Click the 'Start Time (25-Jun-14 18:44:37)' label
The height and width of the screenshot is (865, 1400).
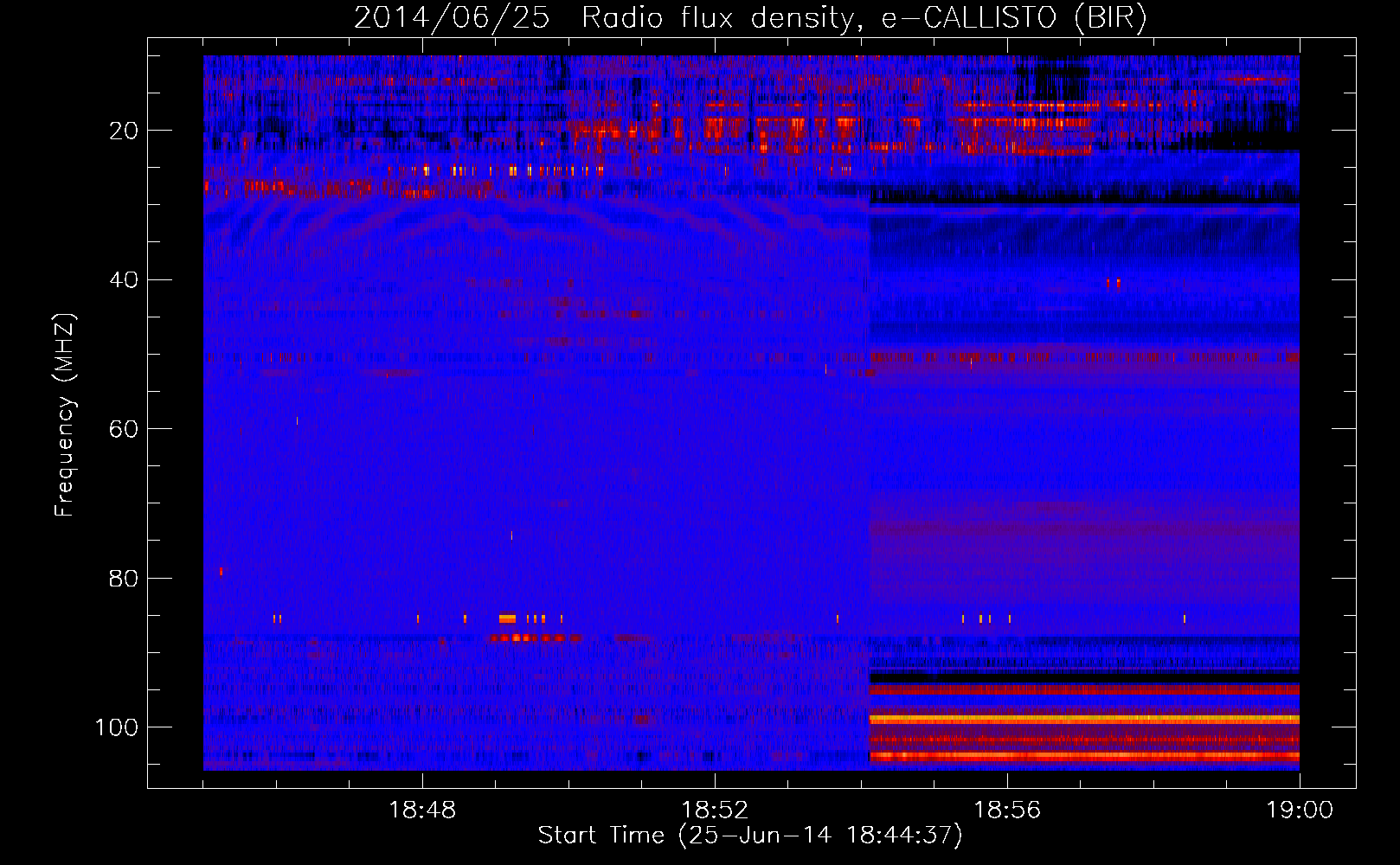[x=750, y=836]
